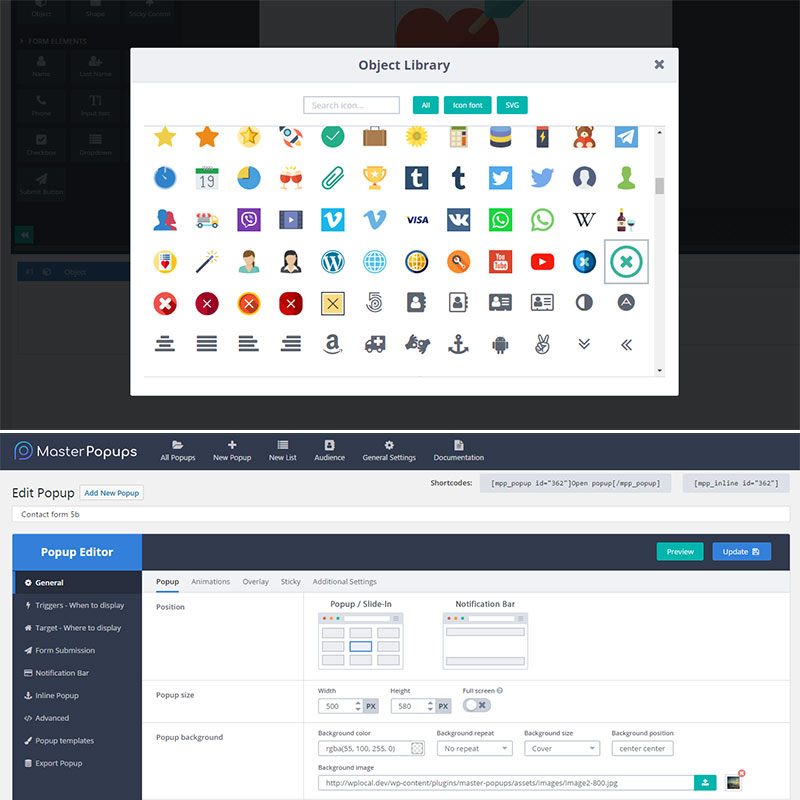Select the Wikipedia W icon
The width and height of the screenshot is (800, 800).
pyautogui.click(x=584, y=220)
